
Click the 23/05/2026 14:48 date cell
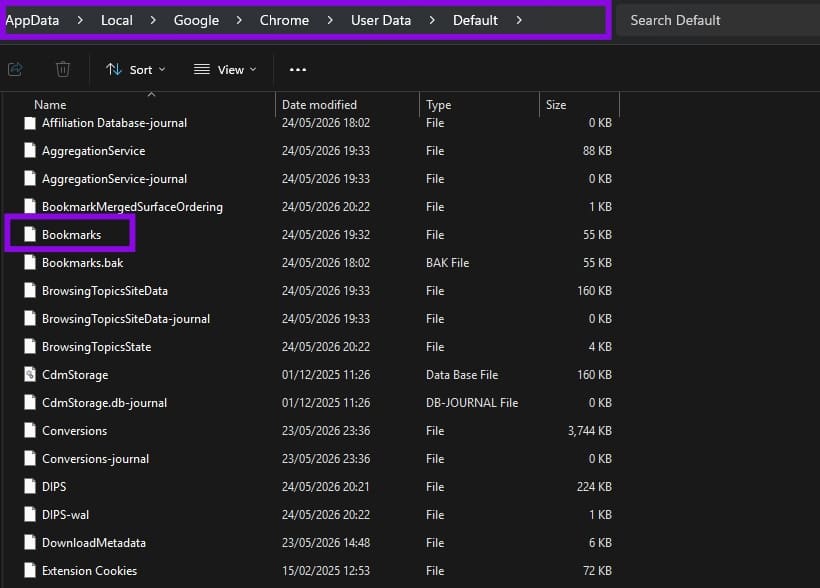pos(325,542)
